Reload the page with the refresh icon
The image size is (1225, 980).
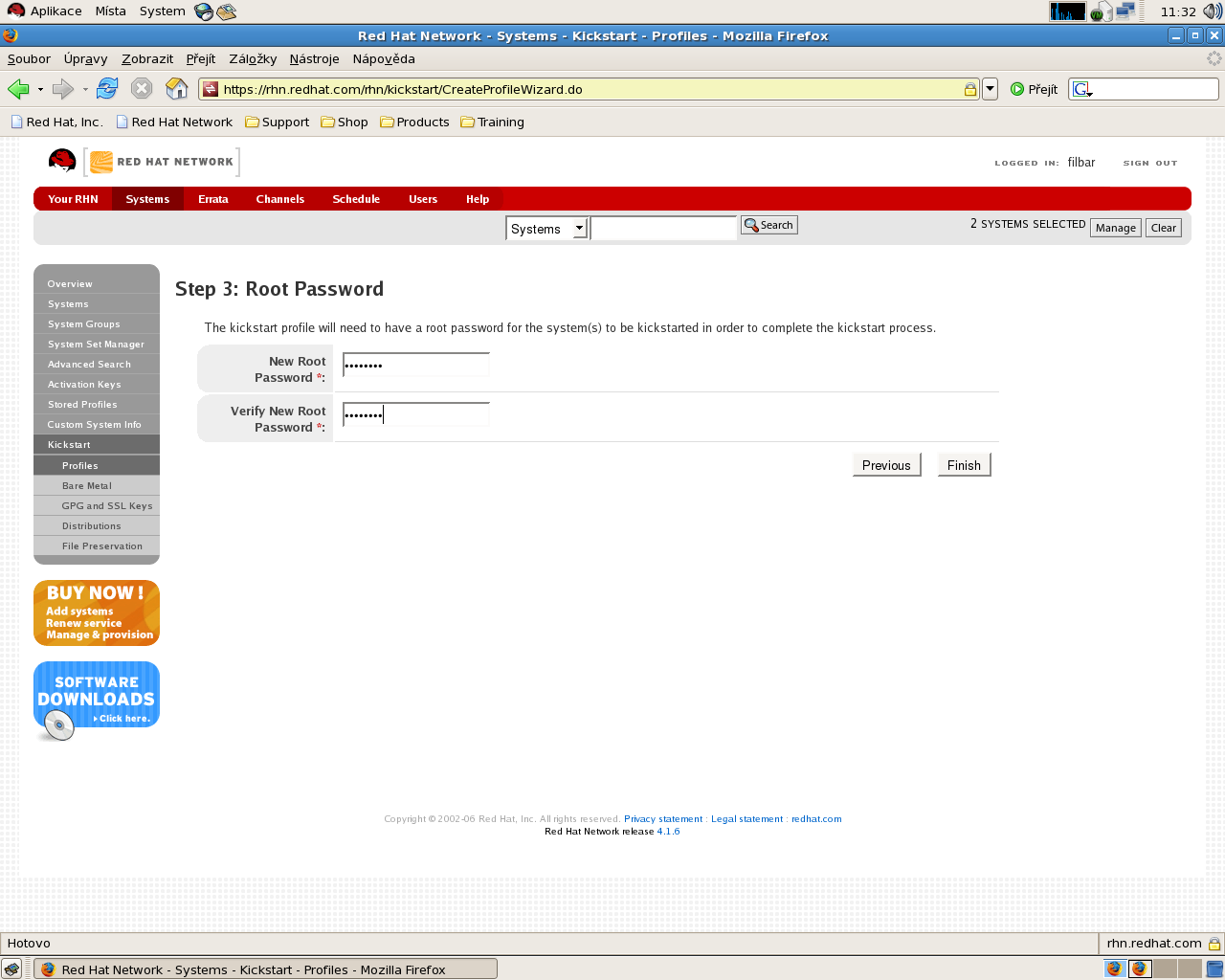pyautogui.click(x=107, y=89)
